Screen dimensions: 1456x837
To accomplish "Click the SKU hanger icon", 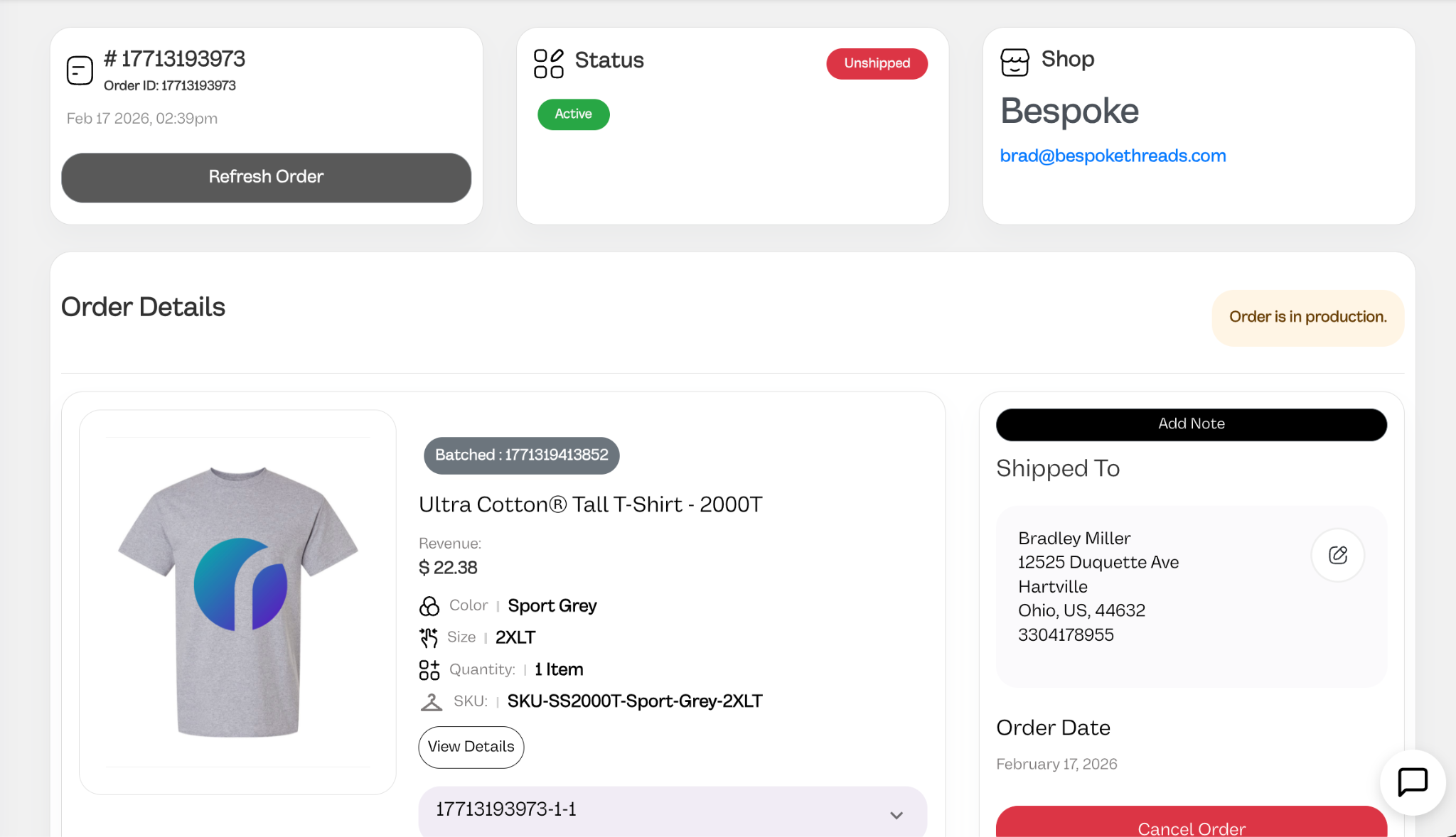I will (431, 702).
